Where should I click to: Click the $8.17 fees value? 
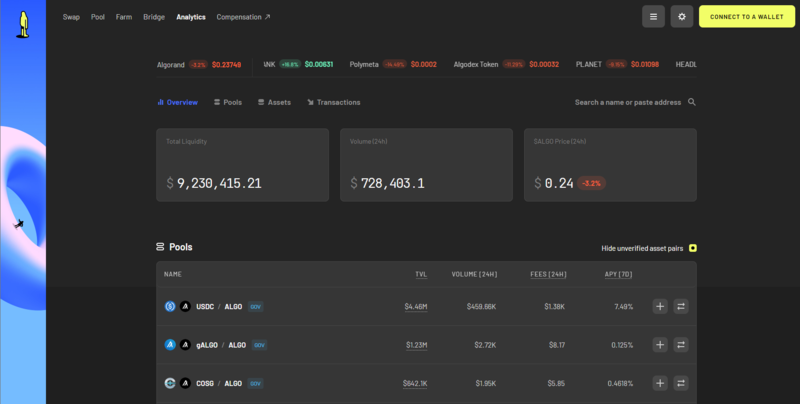pyautogui.click(x=557, y=345)
